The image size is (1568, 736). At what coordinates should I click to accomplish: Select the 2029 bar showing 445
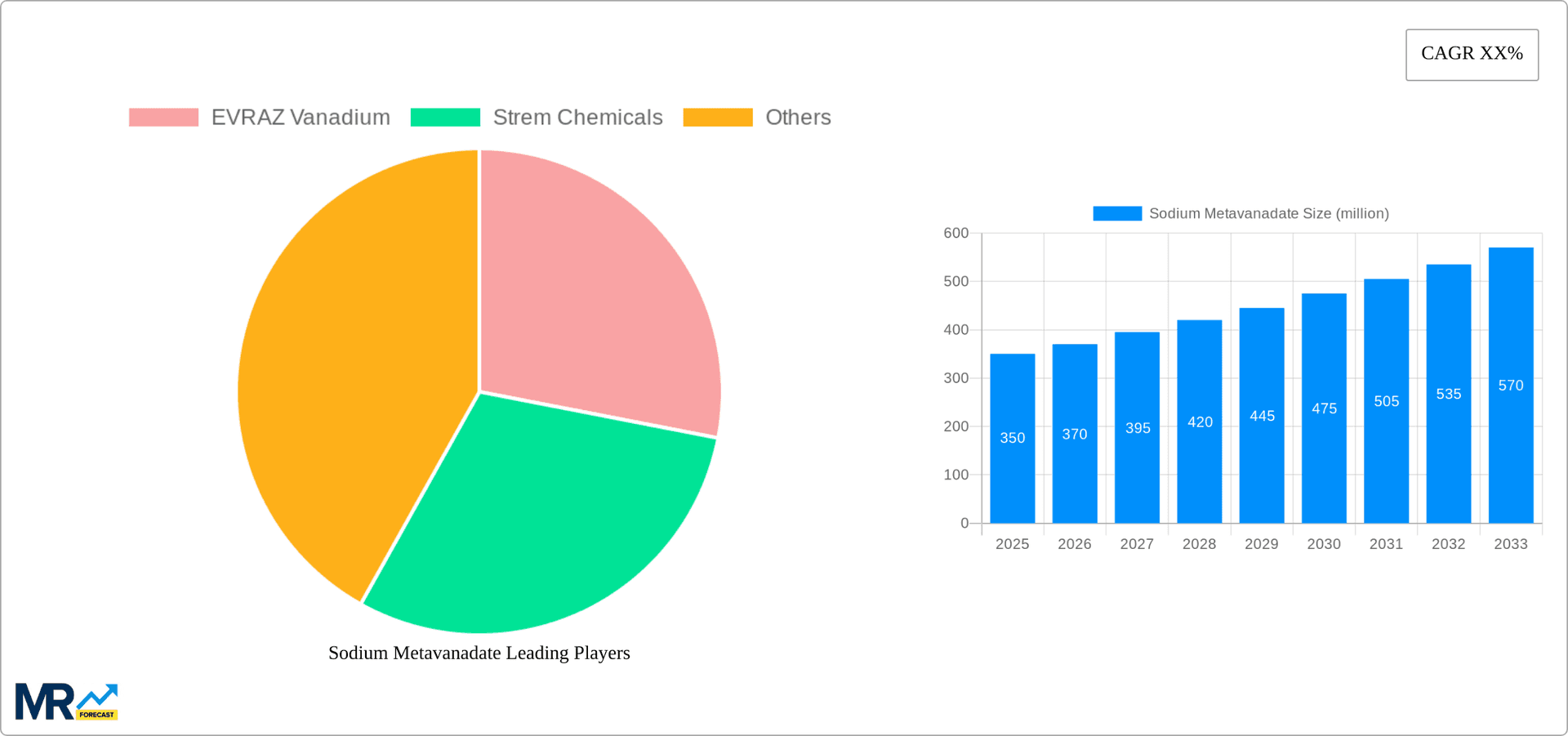coord(1262,417)
